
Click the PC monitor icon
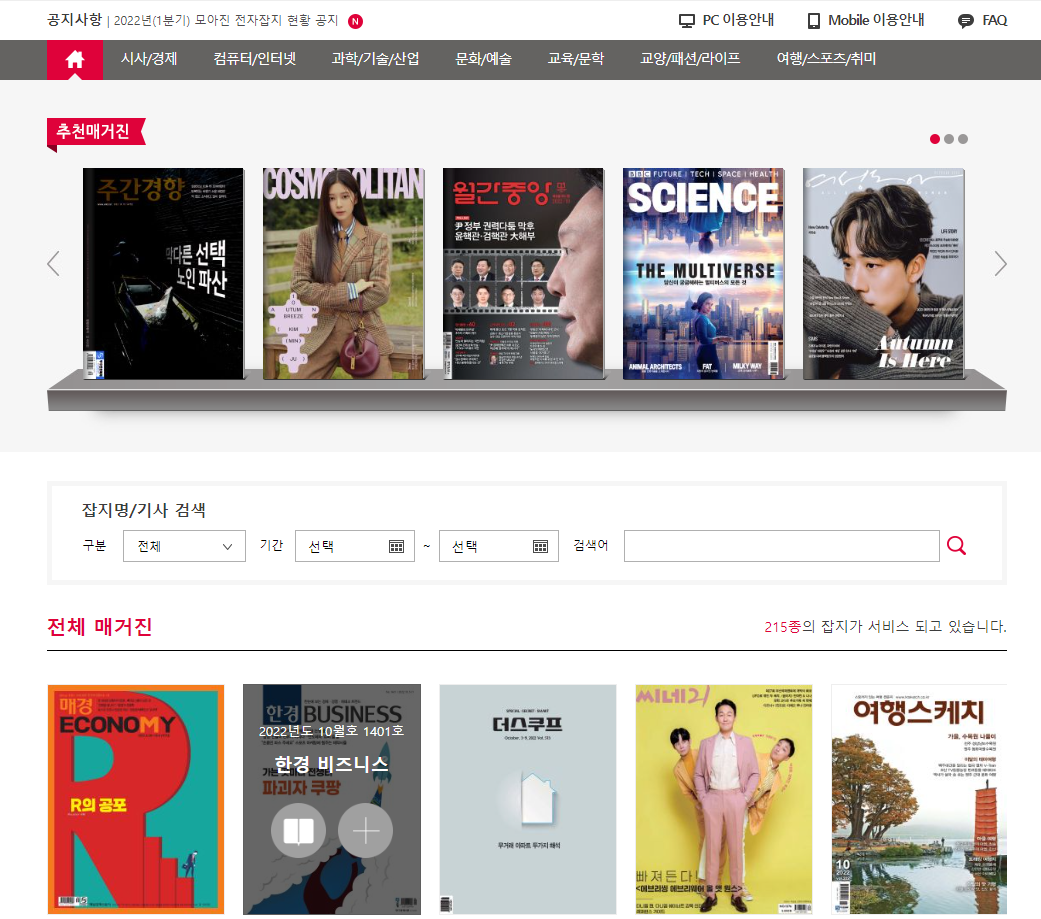click(x=686, y=21)
